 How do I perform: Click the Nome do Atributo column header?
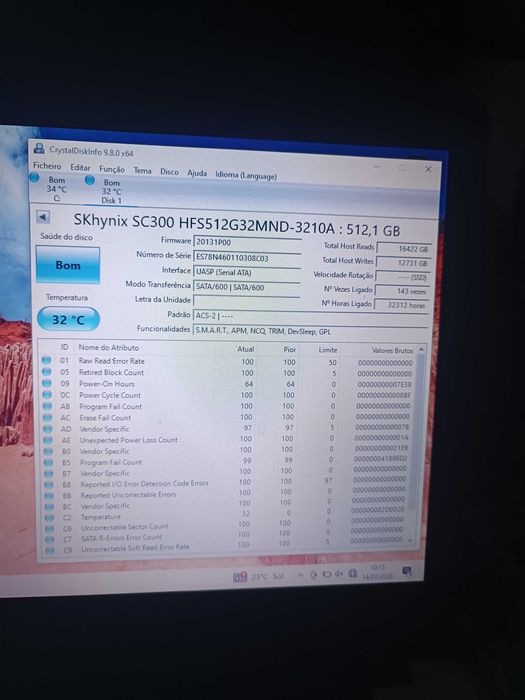108,347
